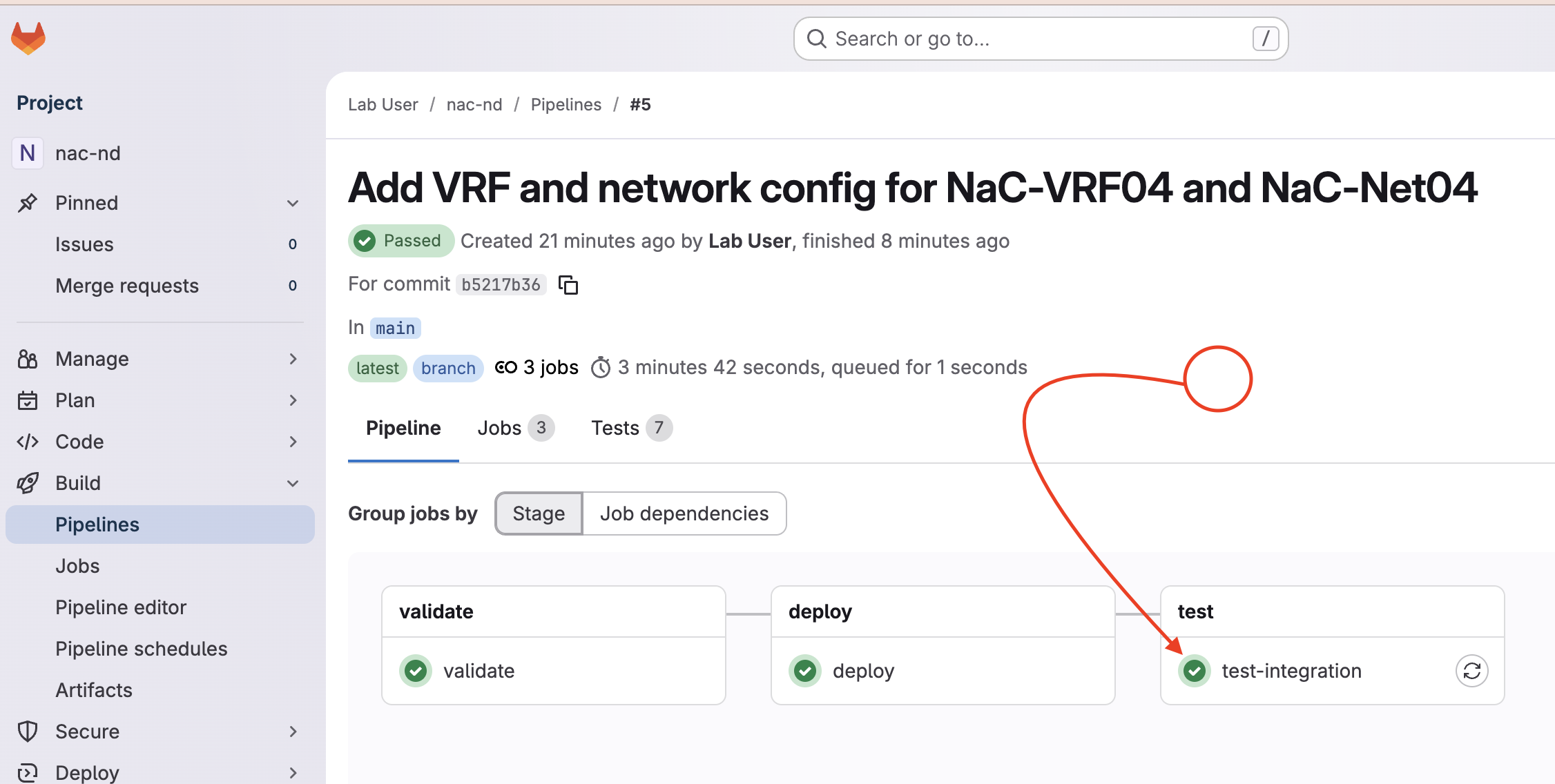
Task: Open Merge requests in the sidebar
Action: [160, 286]
